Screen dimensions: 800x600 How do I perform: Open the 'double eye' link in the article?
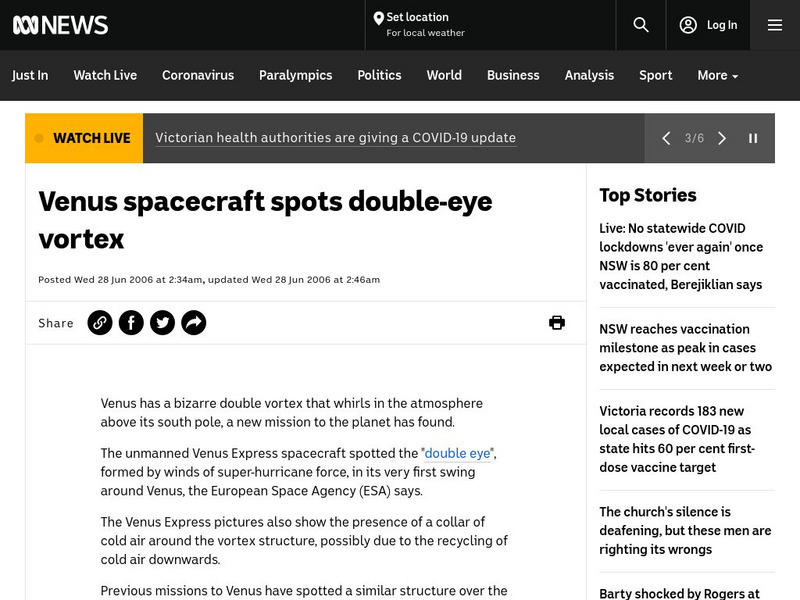(458, 453)
